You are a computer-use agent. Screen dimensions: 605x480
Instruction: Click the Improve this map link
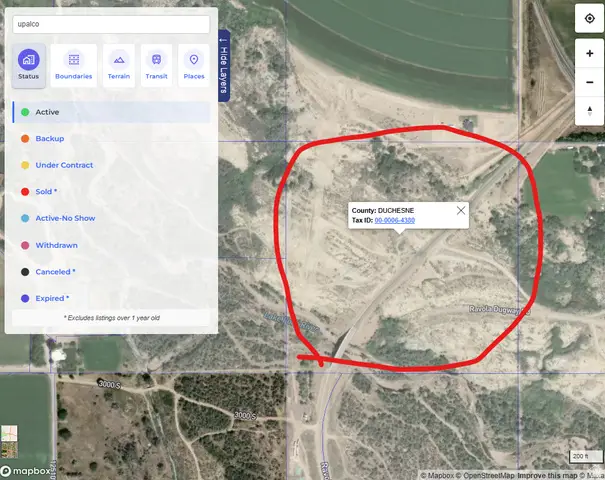tap(547, 475)
